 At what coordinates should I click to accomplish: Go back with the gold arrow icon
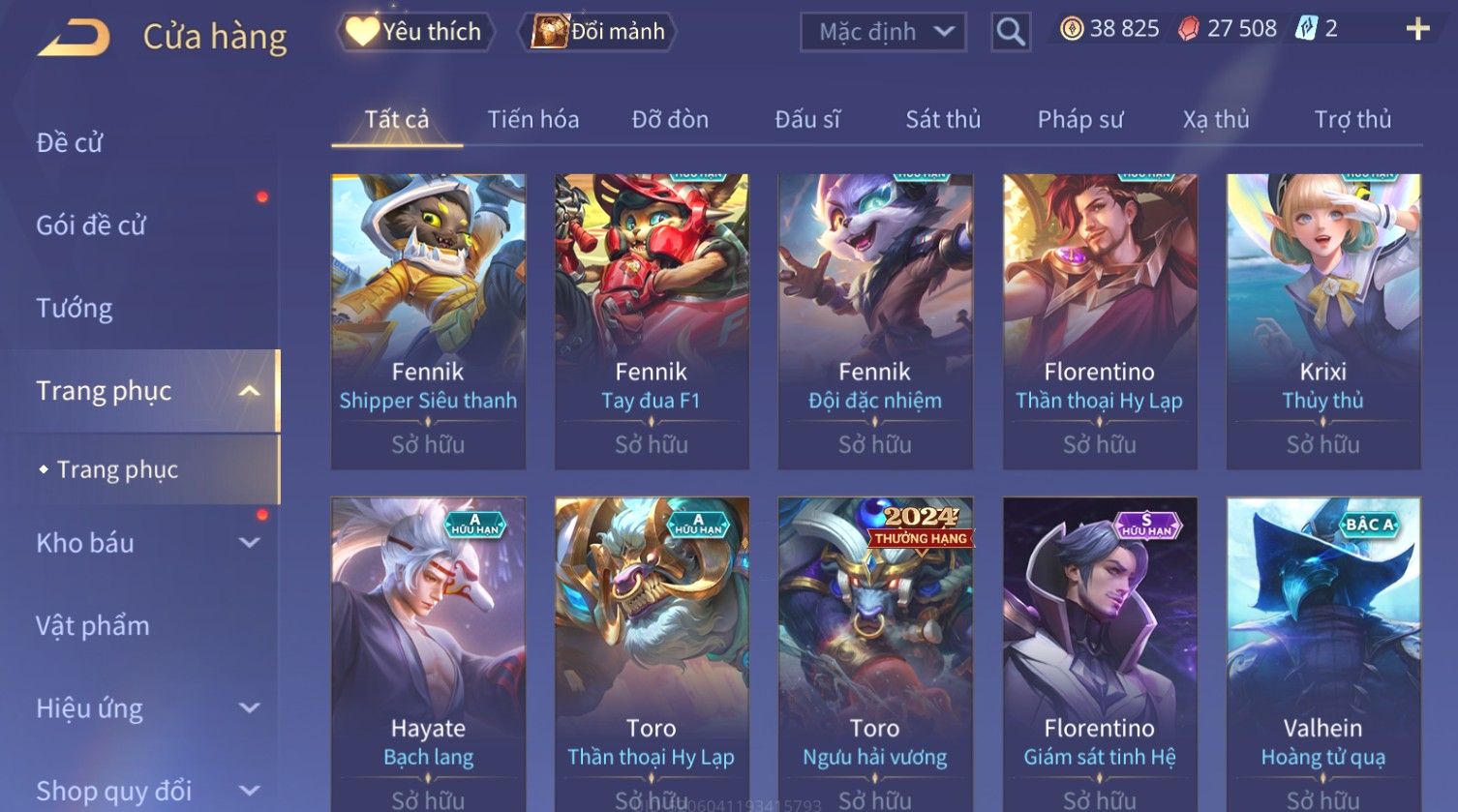74,38
